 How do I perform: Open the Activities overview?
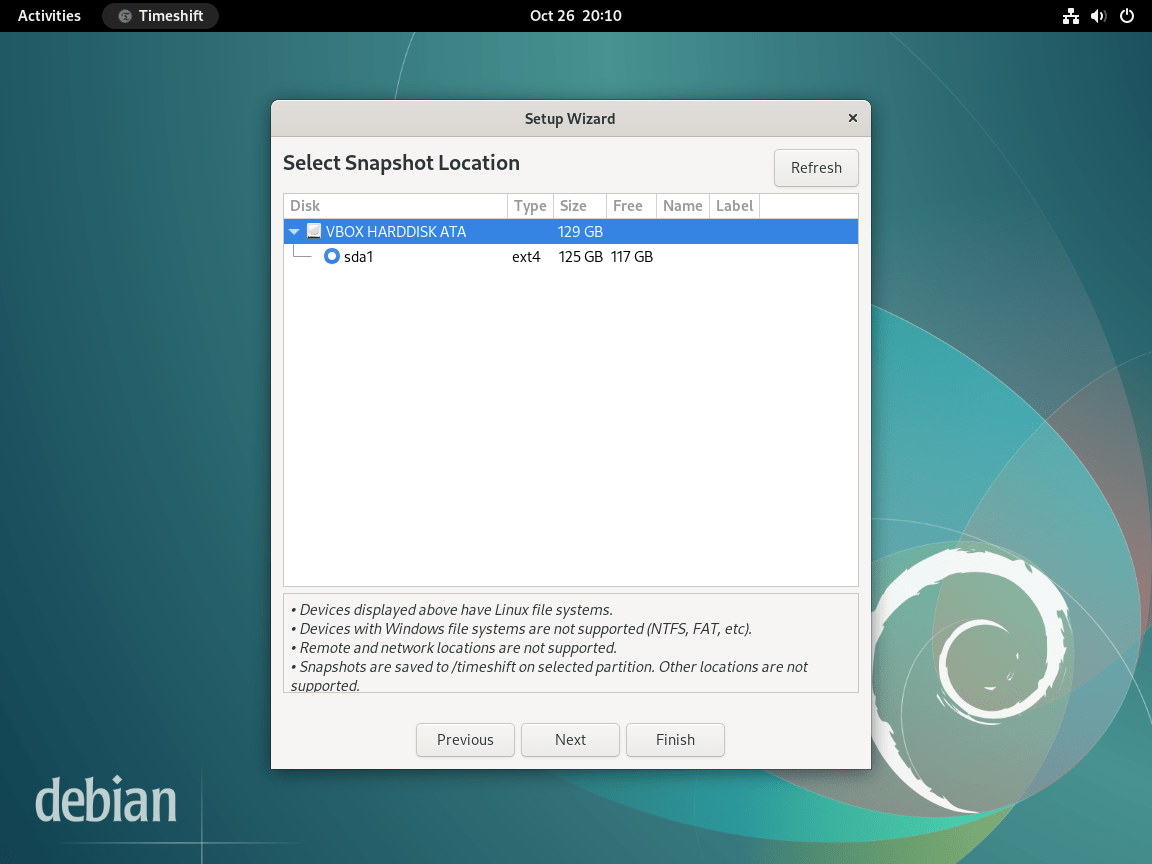click(48, 15)
